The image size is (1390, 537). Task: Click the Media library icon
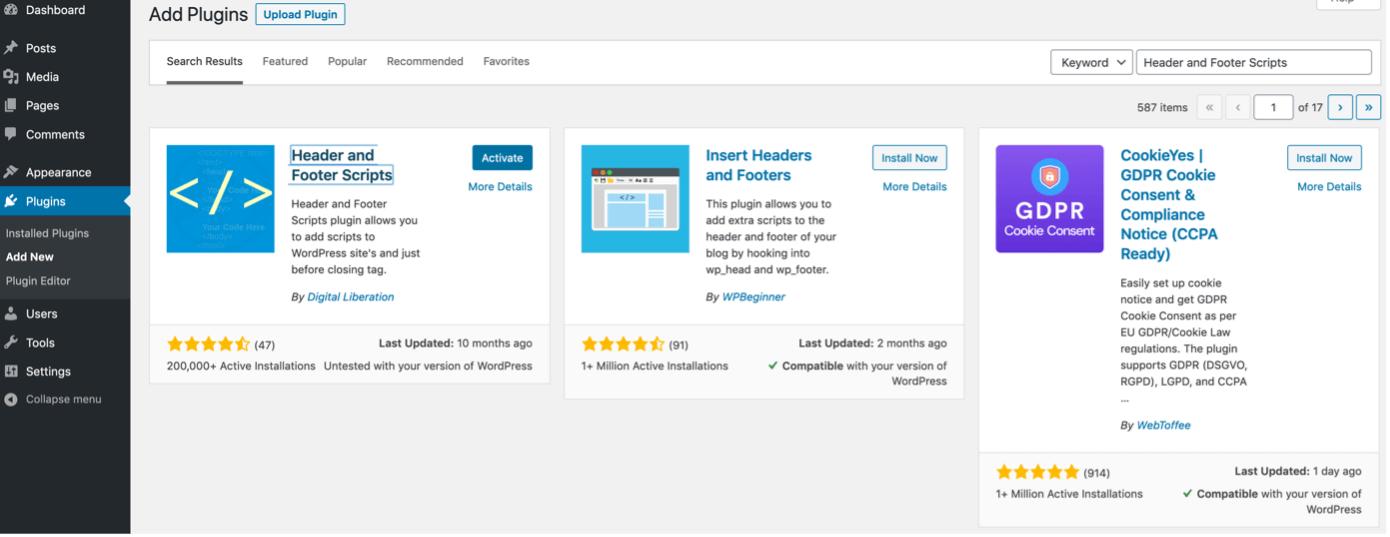(11, 77)
